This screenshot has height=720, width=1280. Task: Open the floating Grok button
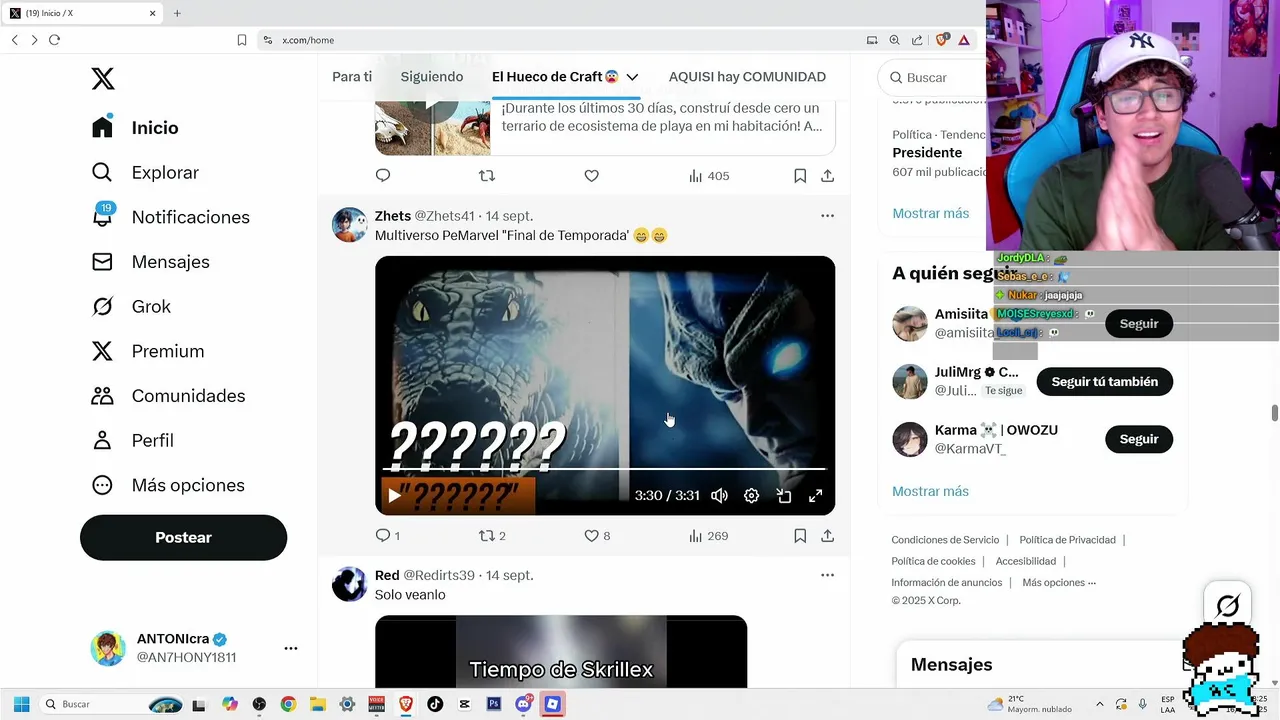[1227, 606]
